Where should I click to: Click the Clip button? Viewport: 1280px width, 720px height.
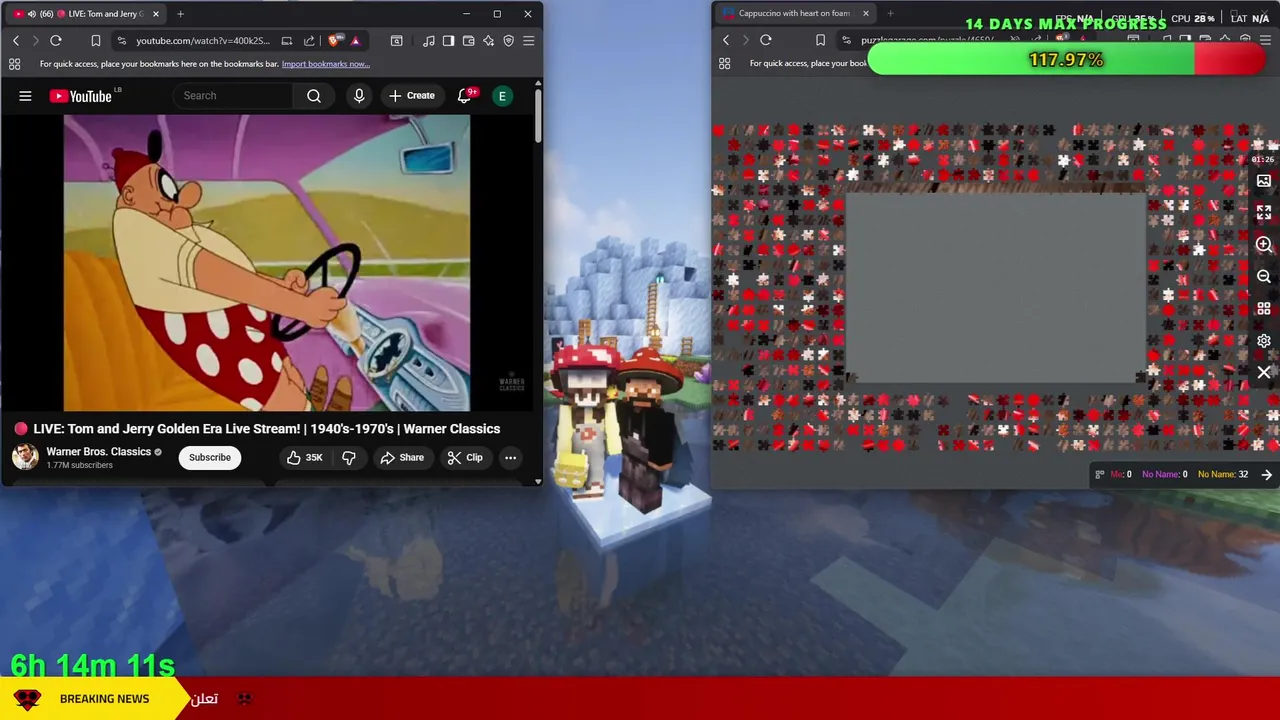[465, 458]
